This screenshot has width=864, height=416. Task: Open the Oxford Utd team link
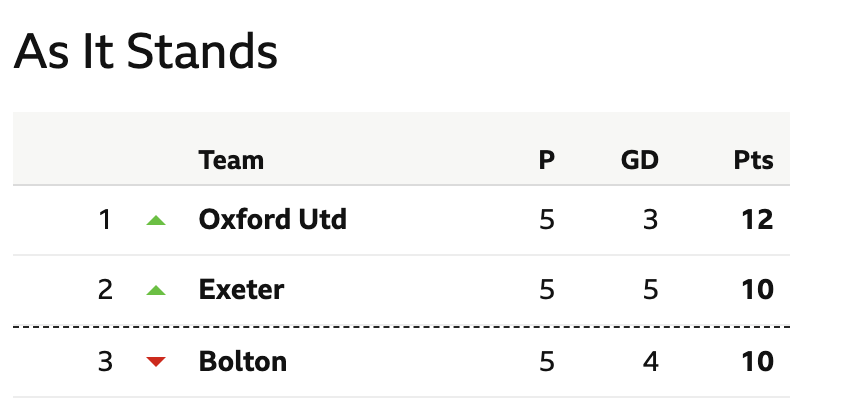[272, 219]
